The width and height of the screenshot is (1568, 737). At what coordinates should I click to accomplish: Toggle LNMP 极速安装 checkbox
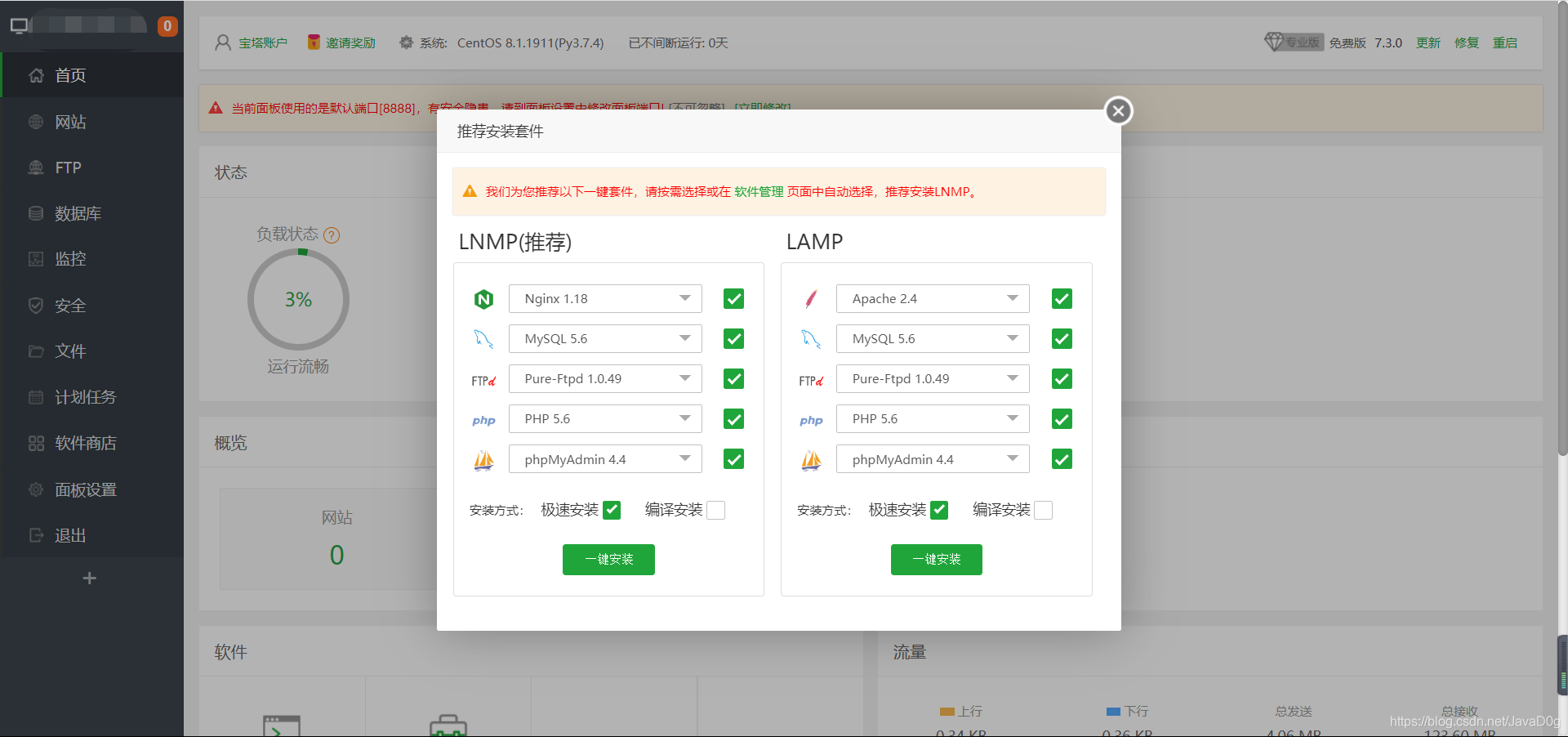click(x=612, y=511)
